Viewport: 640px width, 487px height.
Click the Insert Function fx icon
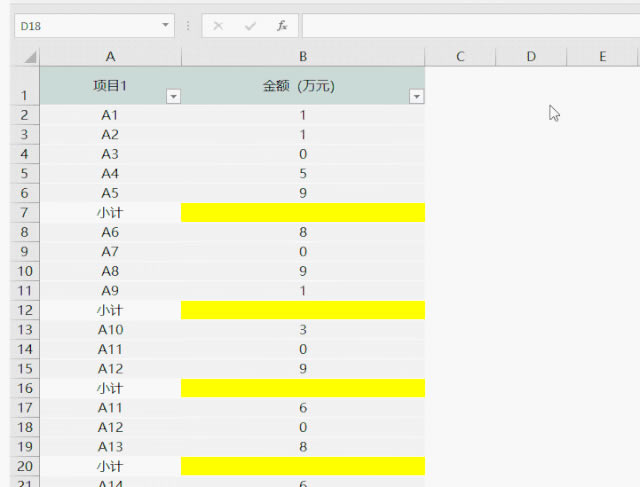282,26
